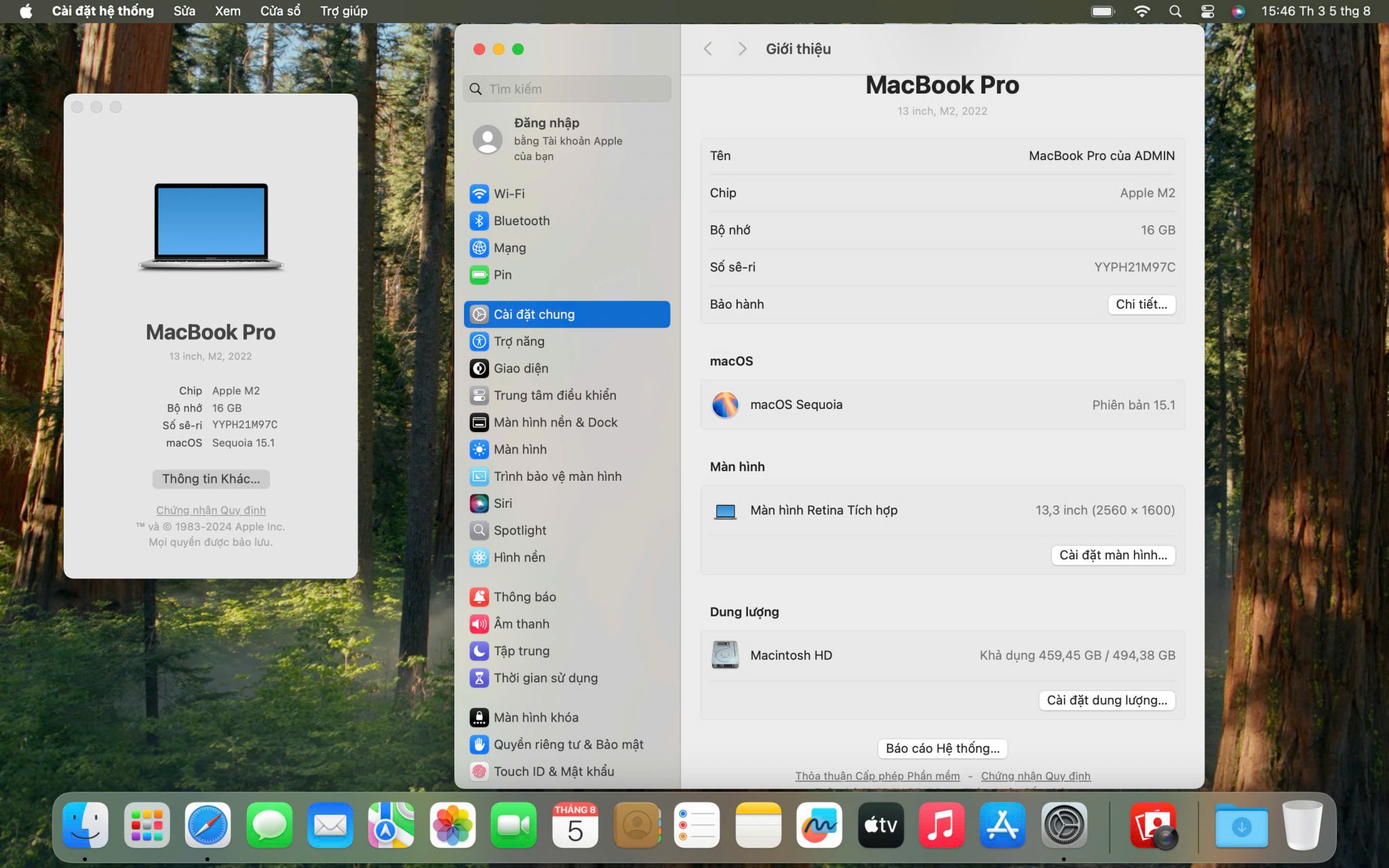Open the Sửa menu
The height and width of the screenshot is (868, 1389).
point(184,11)
